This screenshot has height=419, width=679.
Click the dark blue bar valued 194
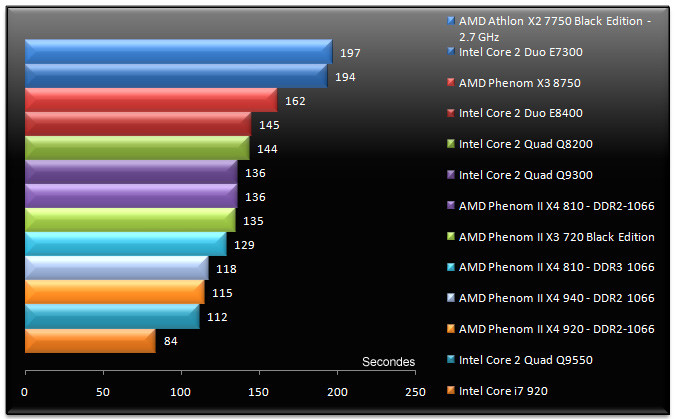(x=176, y=76)
